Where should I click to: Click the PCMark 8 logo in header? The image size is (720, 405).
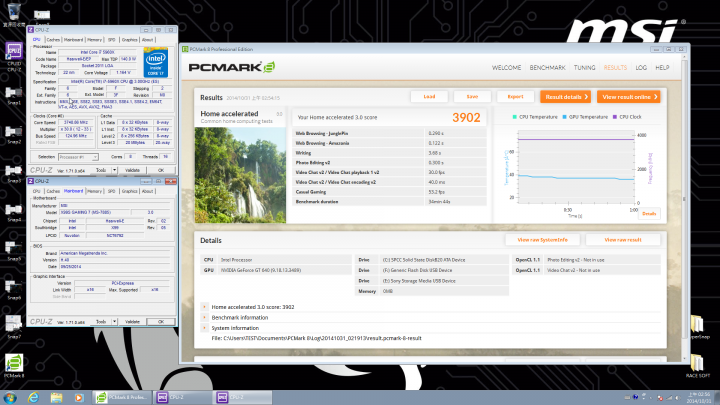pos(232,68)
